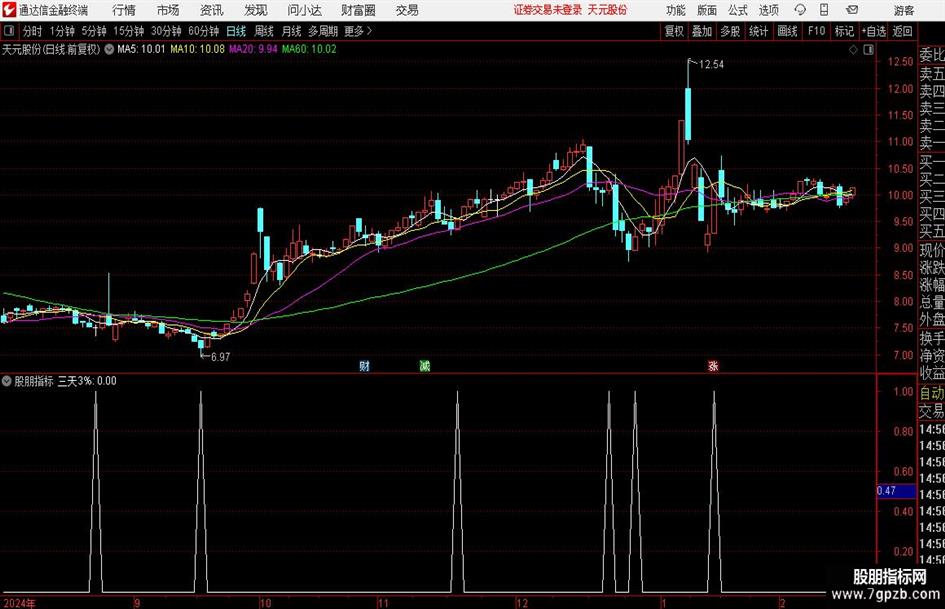
Task: Add stock via +自选 button
Action: click(873, 31)
